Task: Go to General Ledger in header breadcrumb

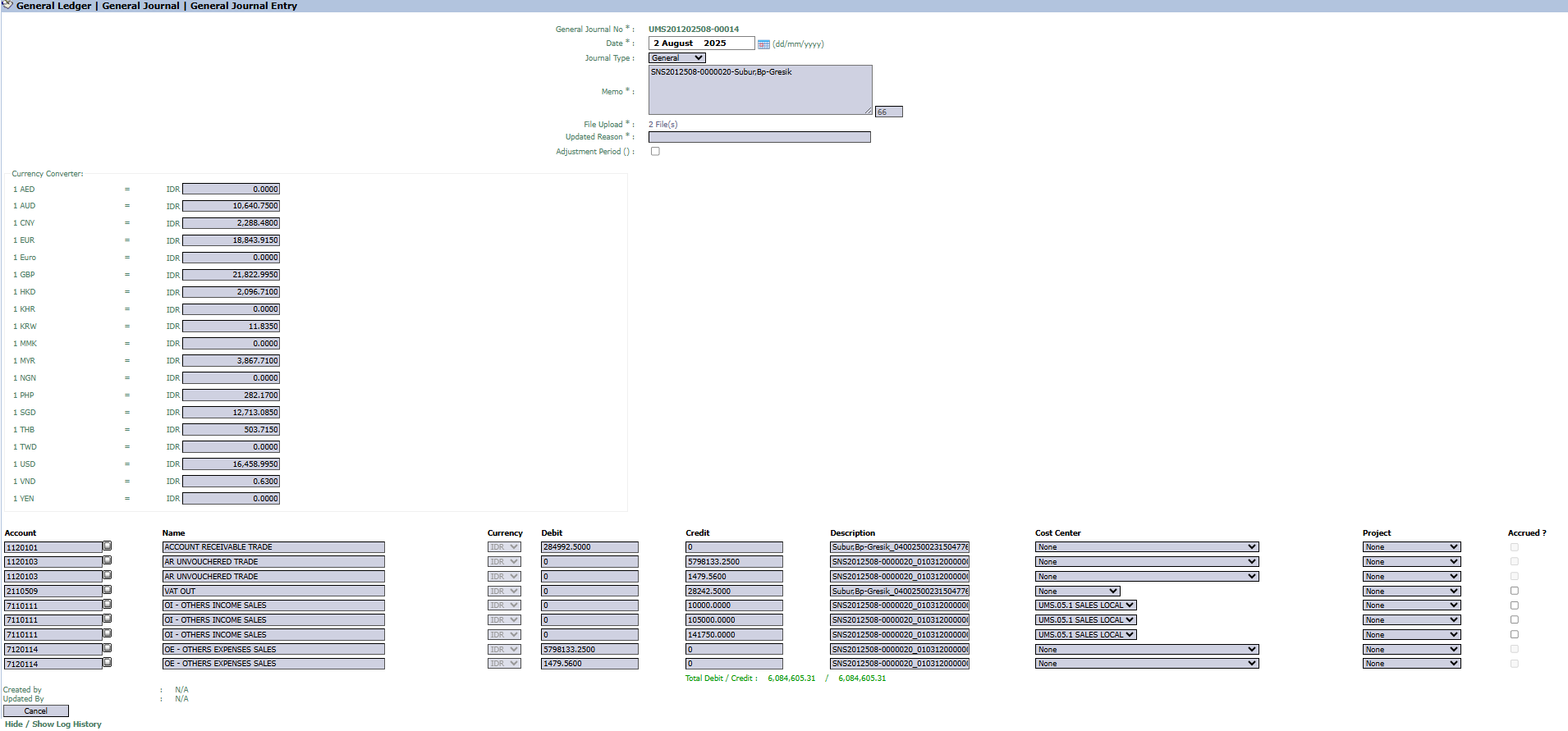Action: 53,6
